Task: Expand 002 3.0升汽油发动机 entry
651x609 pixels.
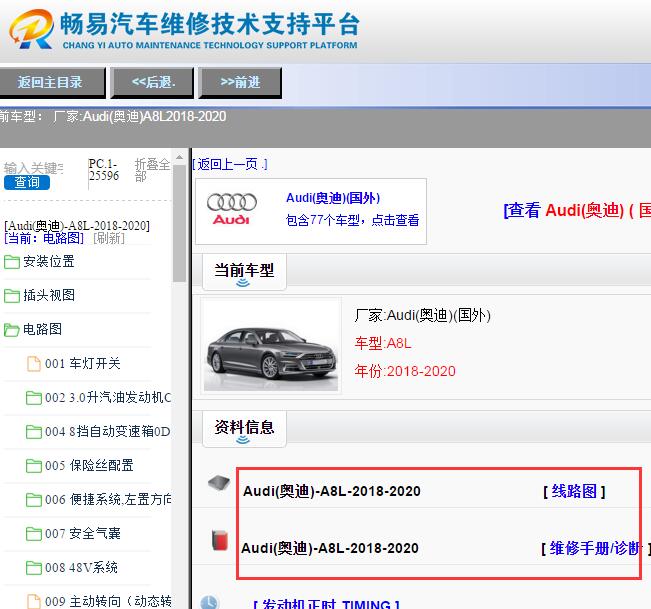Action: point(108,398)
